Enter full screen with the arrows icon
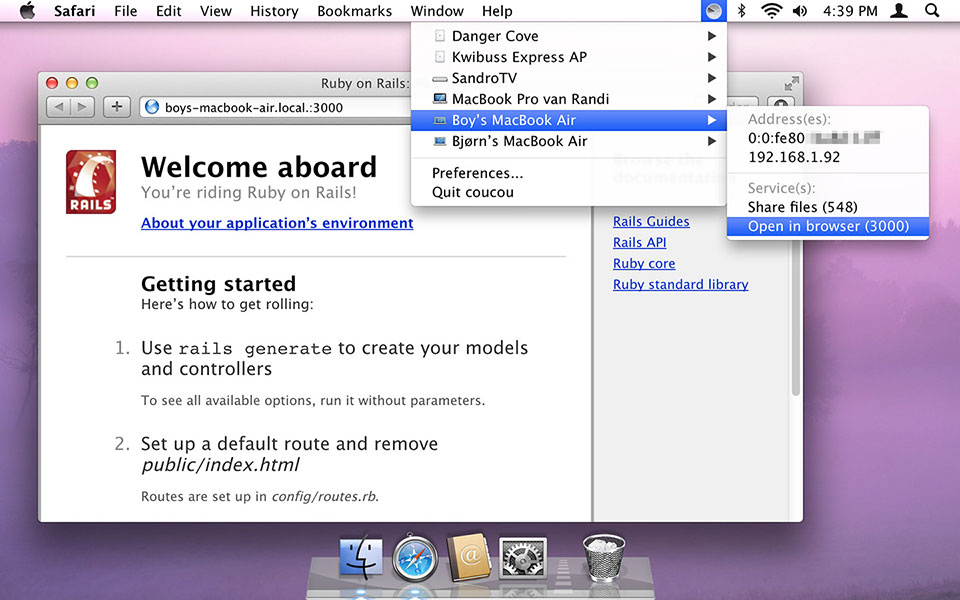Screen dimensions: 960x600 click(x=791, y=83)
